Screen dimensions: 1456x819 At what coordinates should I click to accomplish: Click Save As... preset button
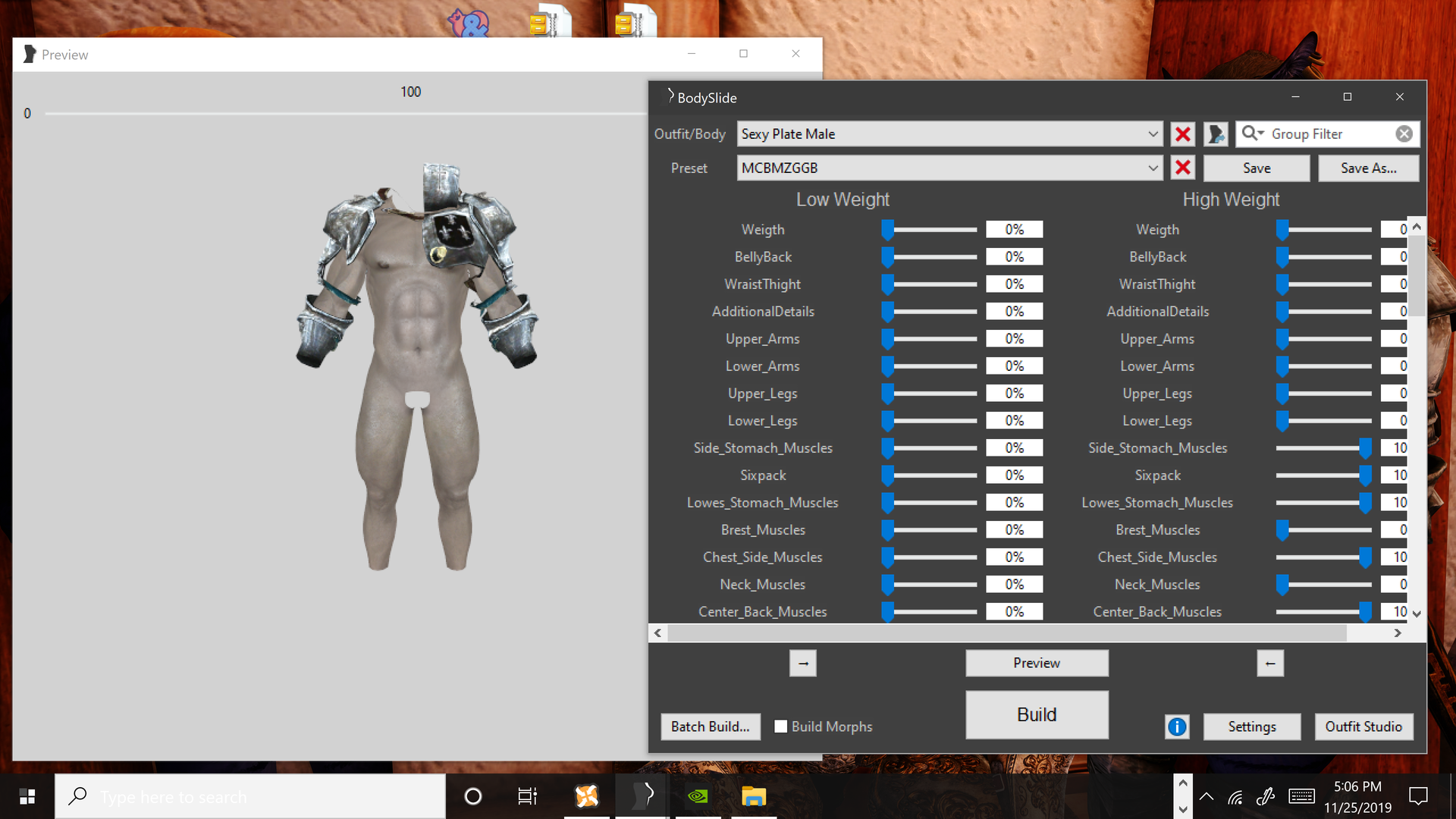[1369, 168]
